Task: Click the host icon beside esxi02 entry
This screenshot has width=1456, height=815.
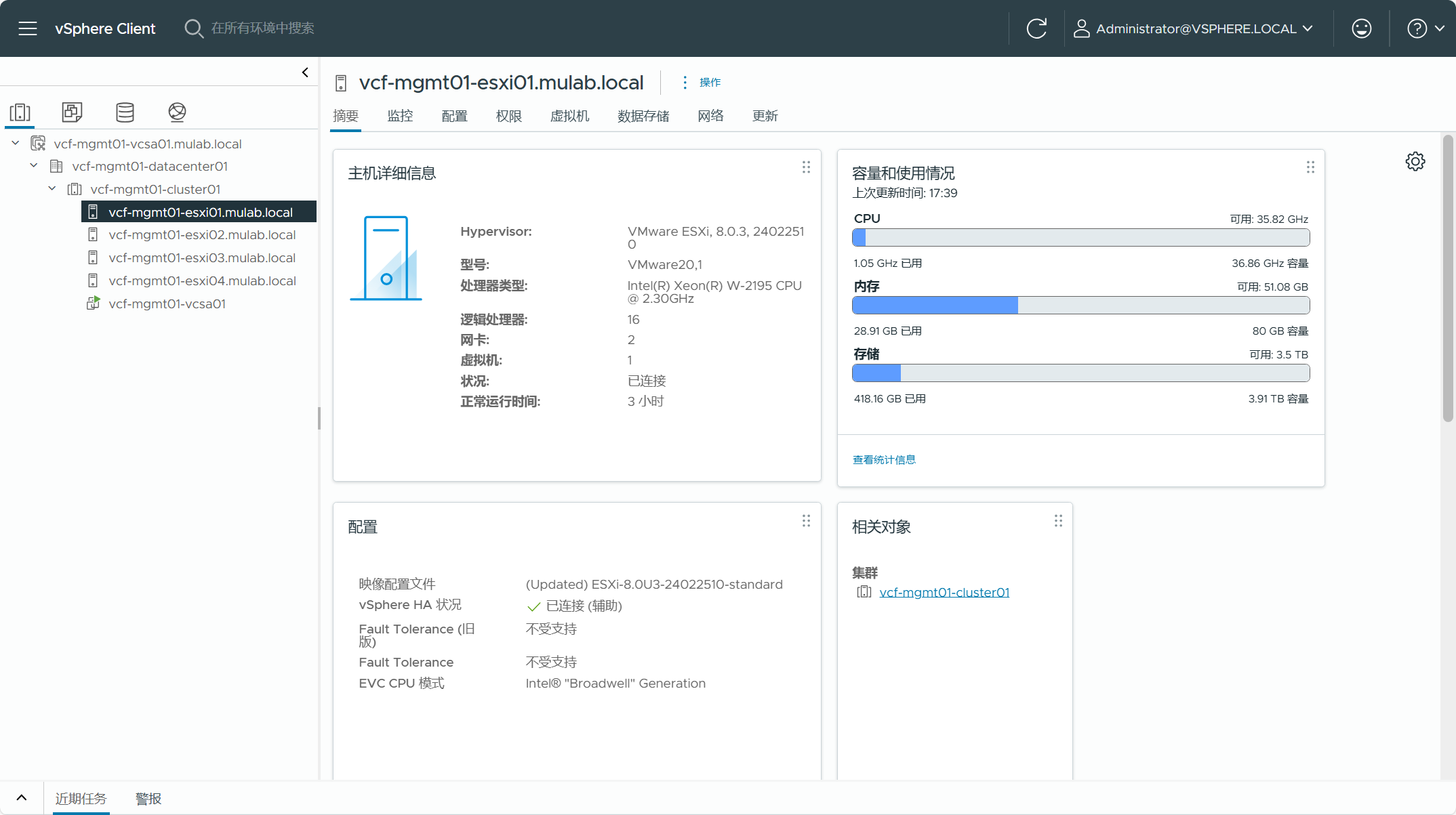Action: point(93,234)
